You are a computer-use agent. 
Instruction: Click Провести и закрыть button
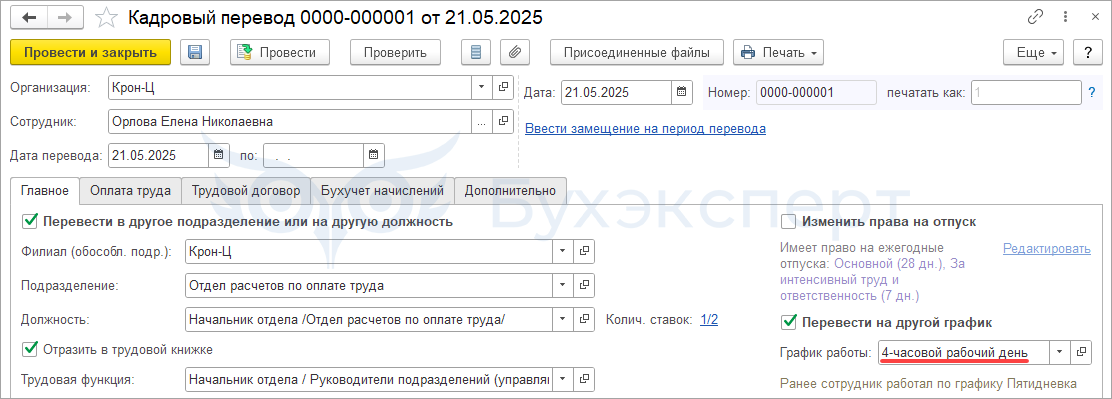point(90,52)
